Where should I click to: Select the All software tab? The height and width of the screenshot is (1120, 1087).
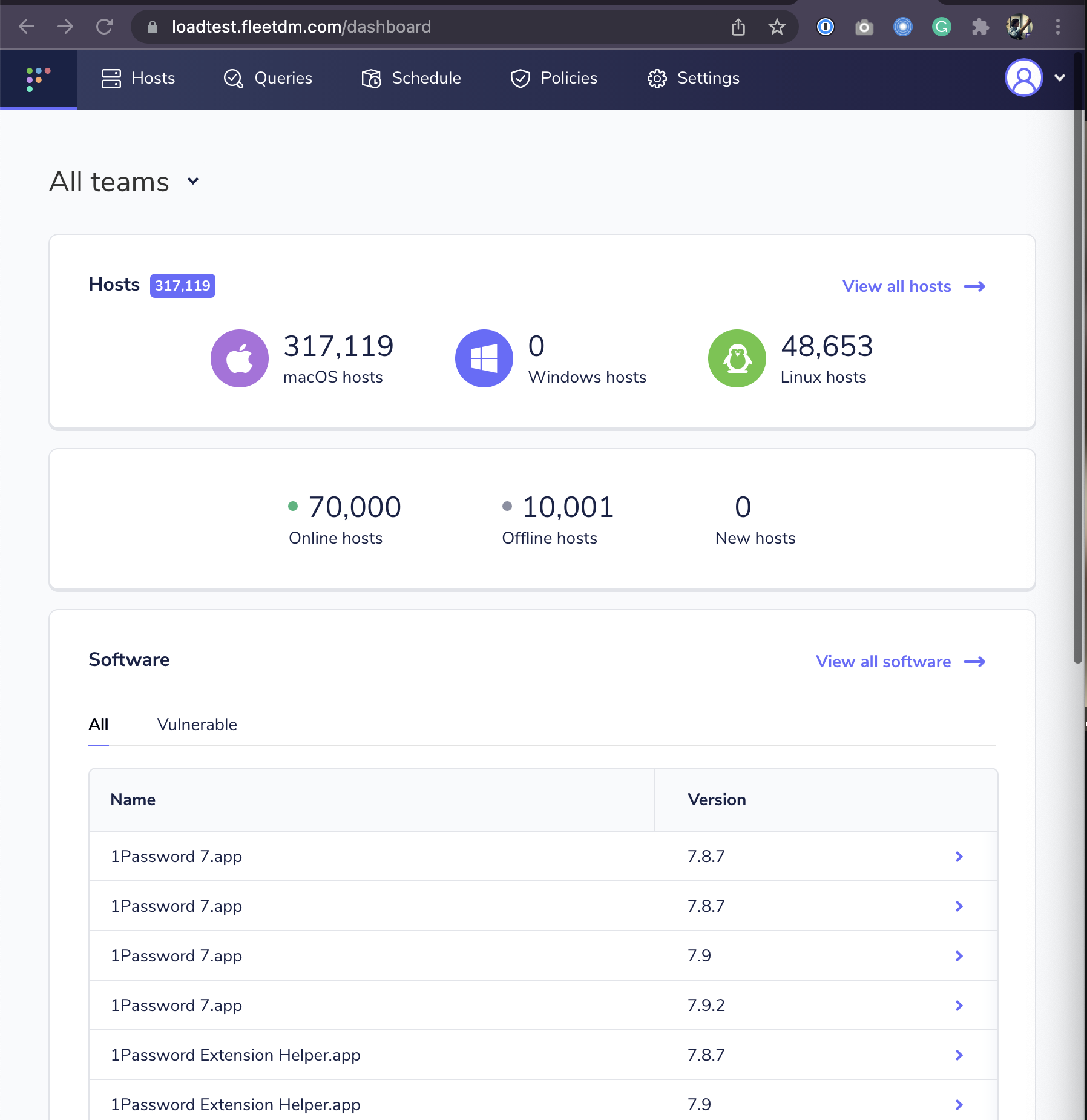[x=98, y=724]
